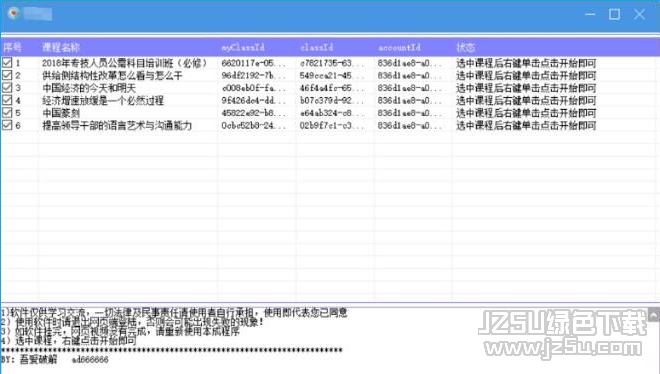660x374 pixels.
Task: Click classId cell e64ab324-c8...
Action: 331,113
